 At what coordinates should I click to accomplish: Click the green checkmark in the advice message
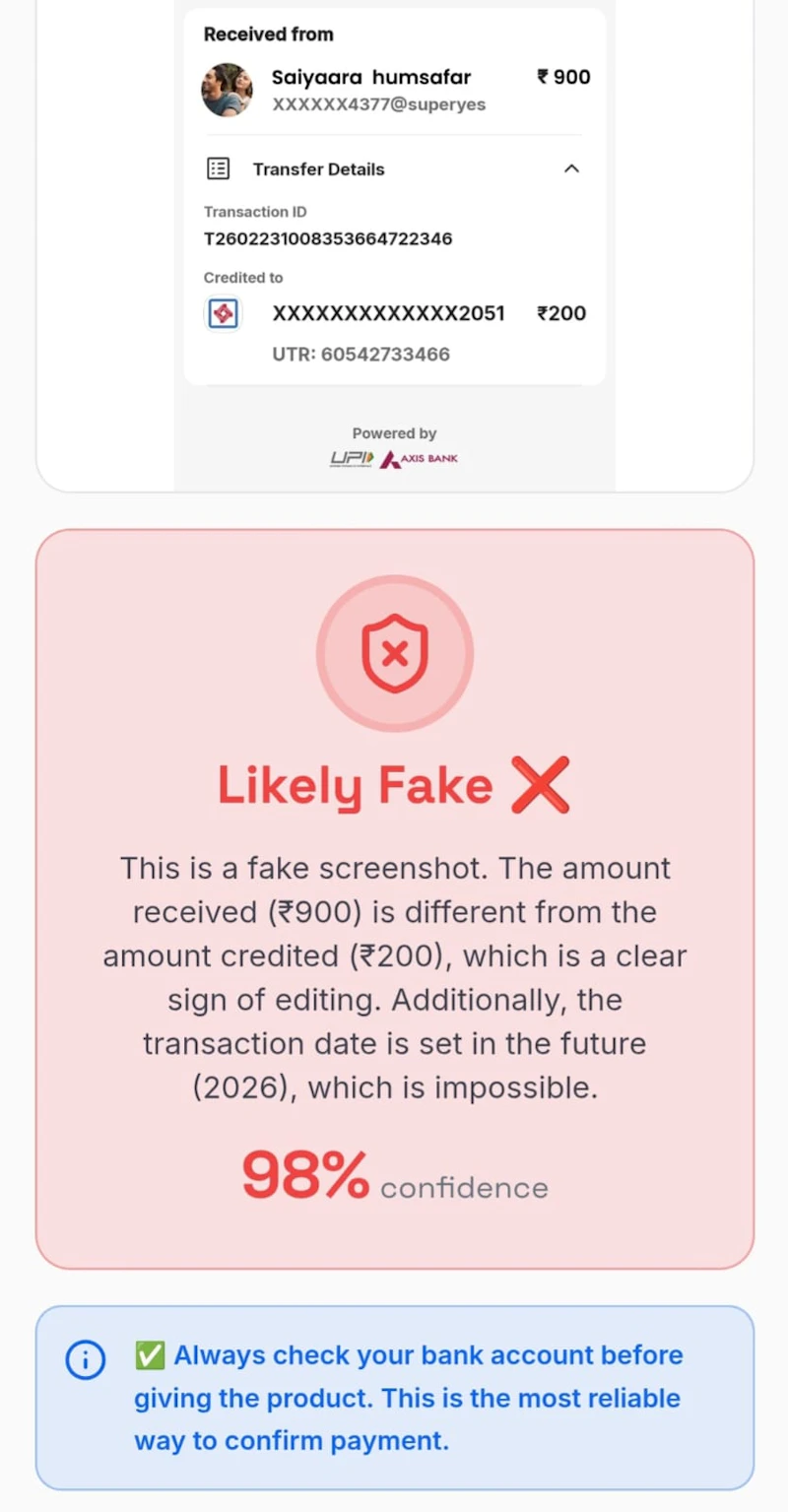tap(150, 1355)
